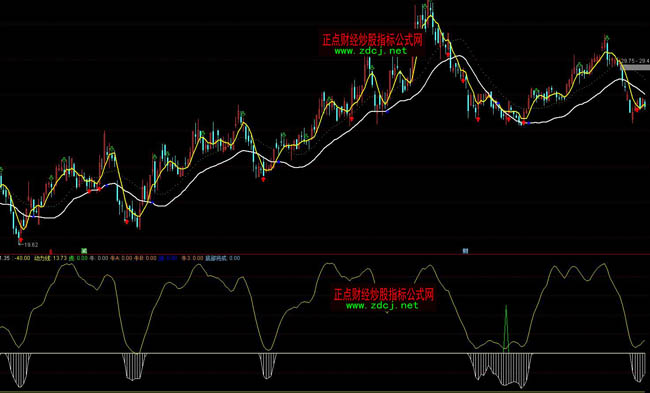
Task: Select the 牛B 0.00 indicator label
Action: point(145,258)
